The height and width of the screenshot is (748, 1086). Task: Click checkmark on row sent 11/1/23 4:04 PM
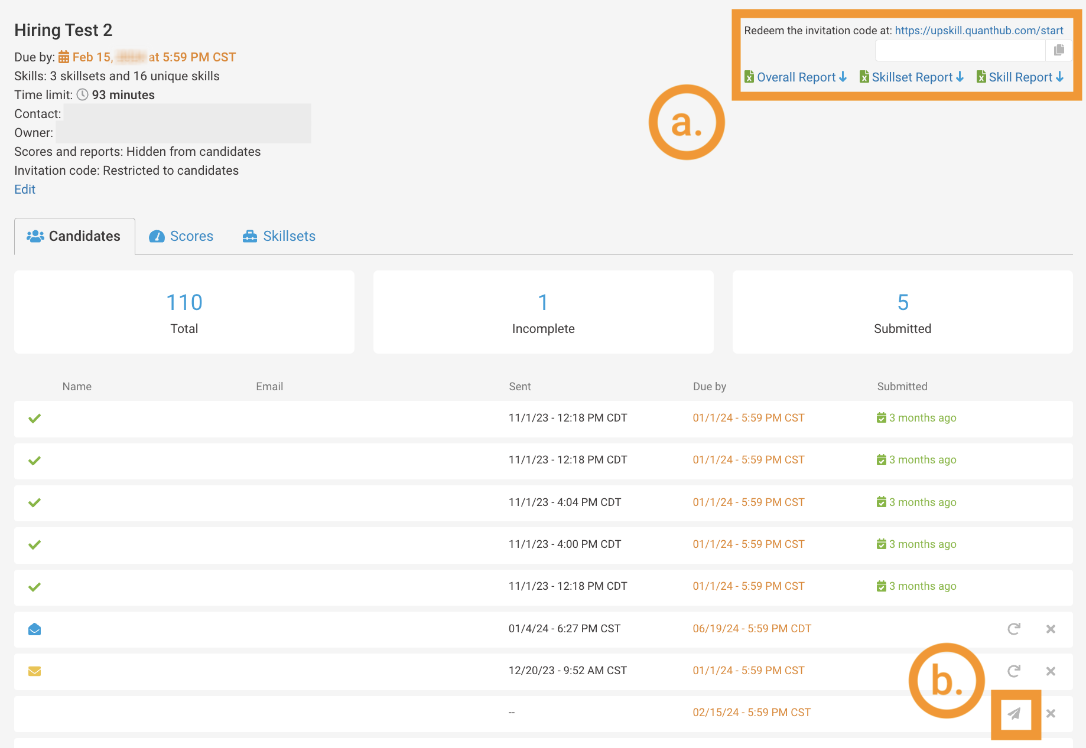click(x=35, y=503)
